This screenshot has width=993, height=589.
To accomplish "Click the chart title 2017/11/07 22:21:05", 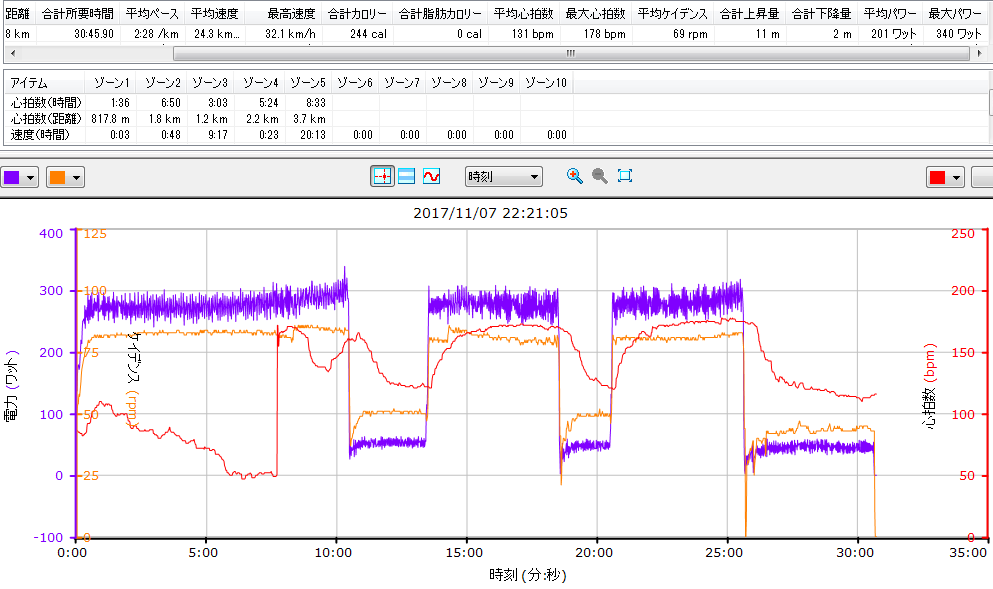I will [x=490, y=213].
